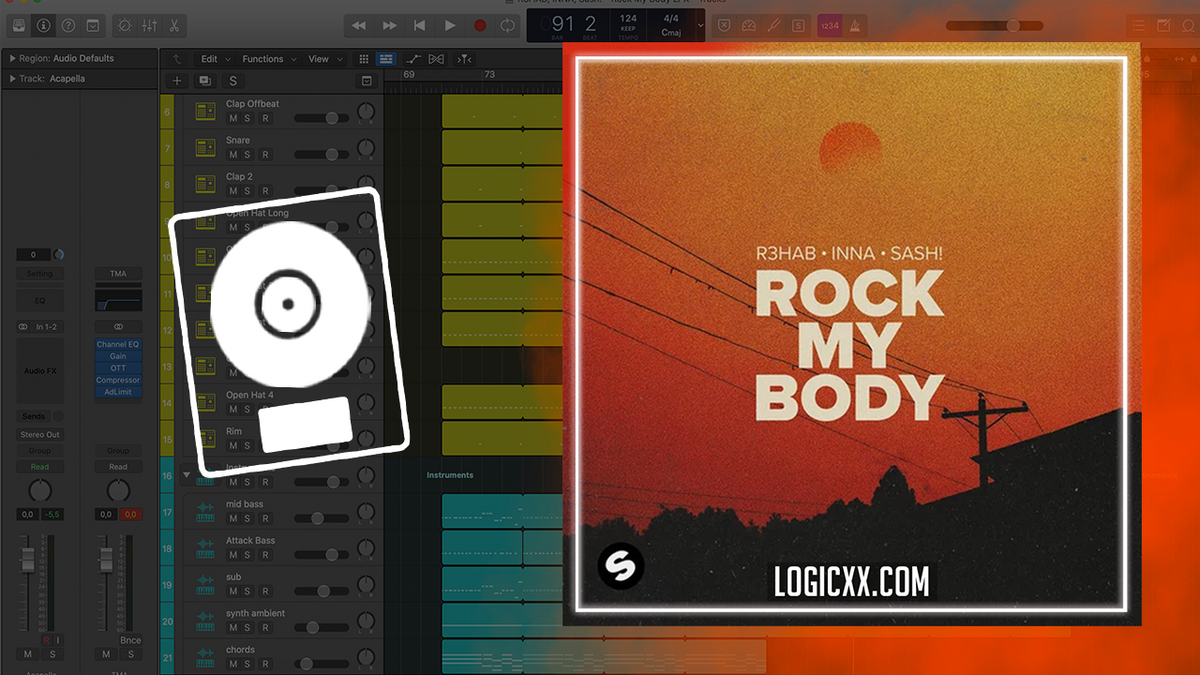Click the Quick Help question mark icon
The height and width of the screenshot is (675, 1200).
(x=68, y=26)
